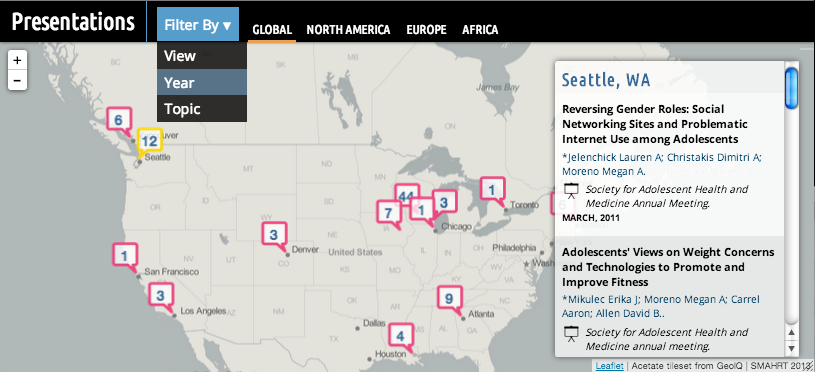Click the Atlanta marker showing 9
The height and width of the screenshot is (372, 815).
(450, 299)
